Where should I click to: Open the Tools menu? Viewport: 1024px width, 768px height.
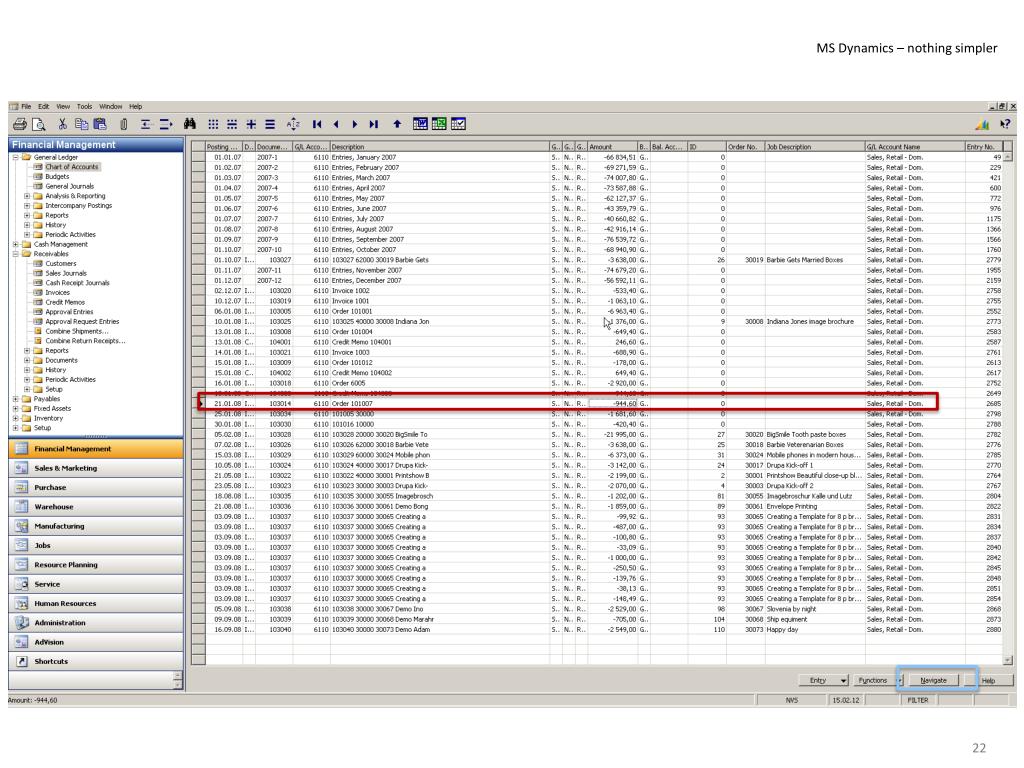[x=85, y=106]
